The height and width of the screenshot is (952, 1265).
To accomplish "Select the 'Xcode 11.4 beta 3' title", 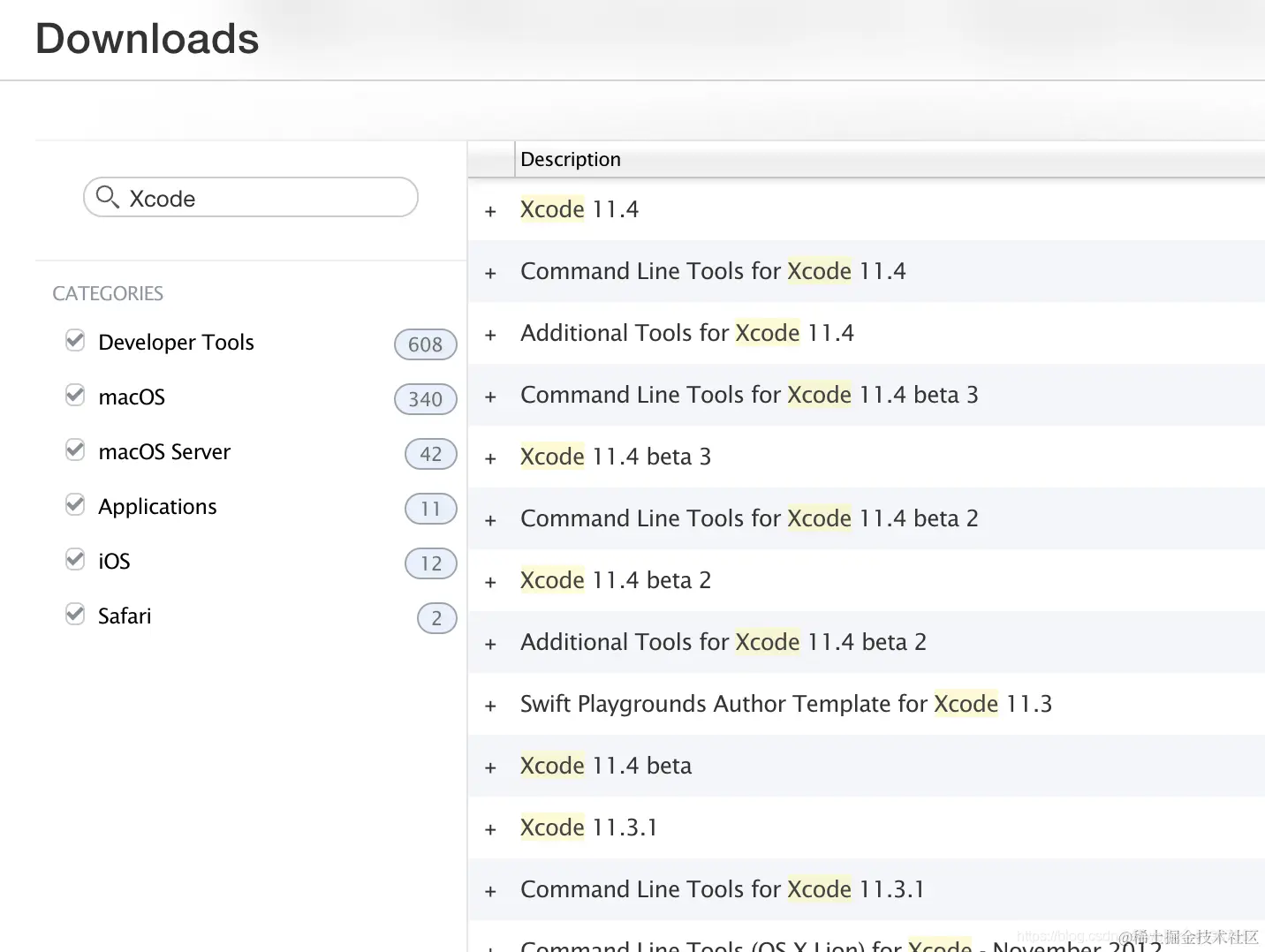I will [616, 457].
